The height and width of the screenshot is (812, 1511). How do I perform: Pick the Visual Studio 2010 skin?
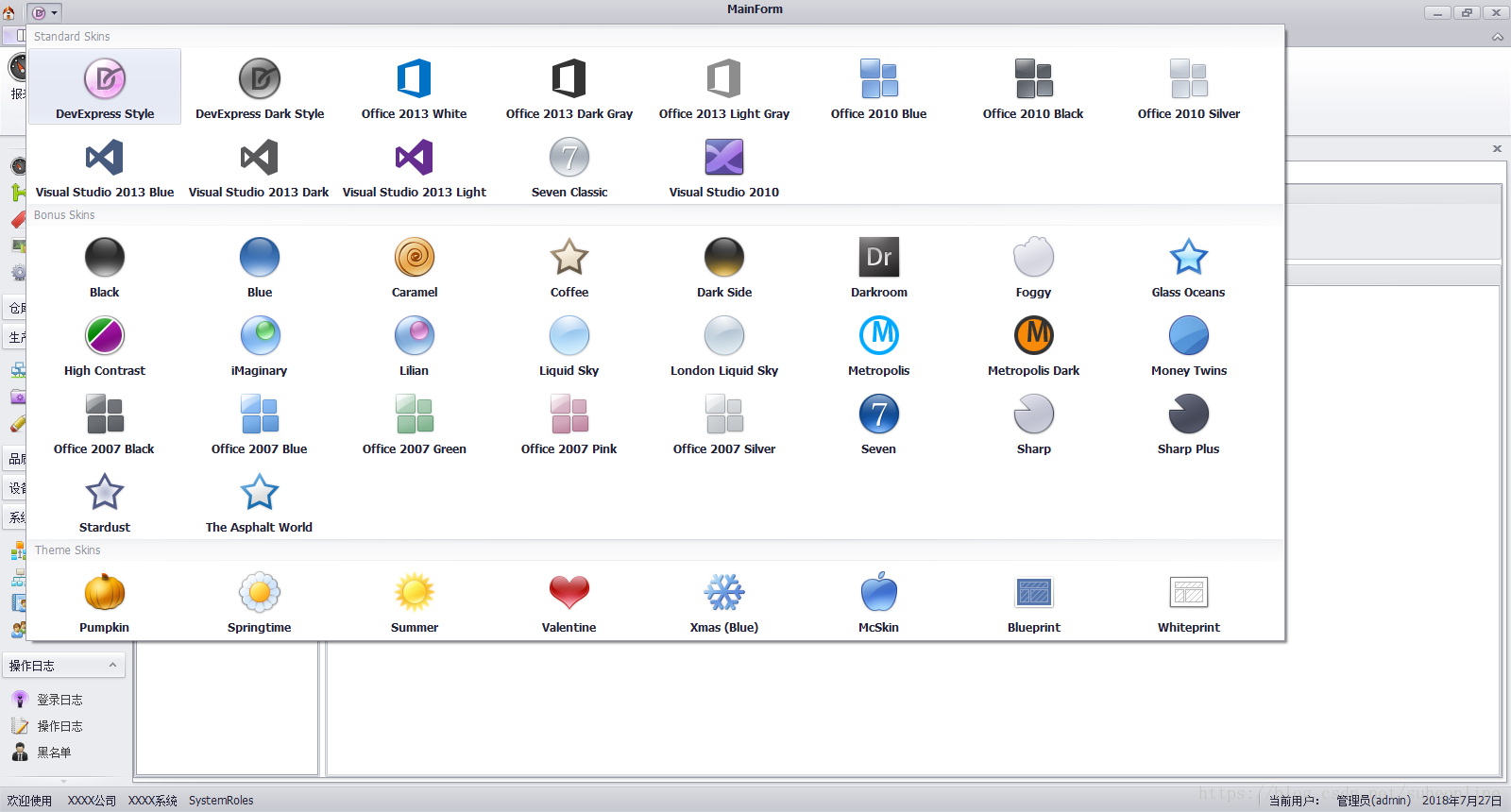(x=724, y=165)
